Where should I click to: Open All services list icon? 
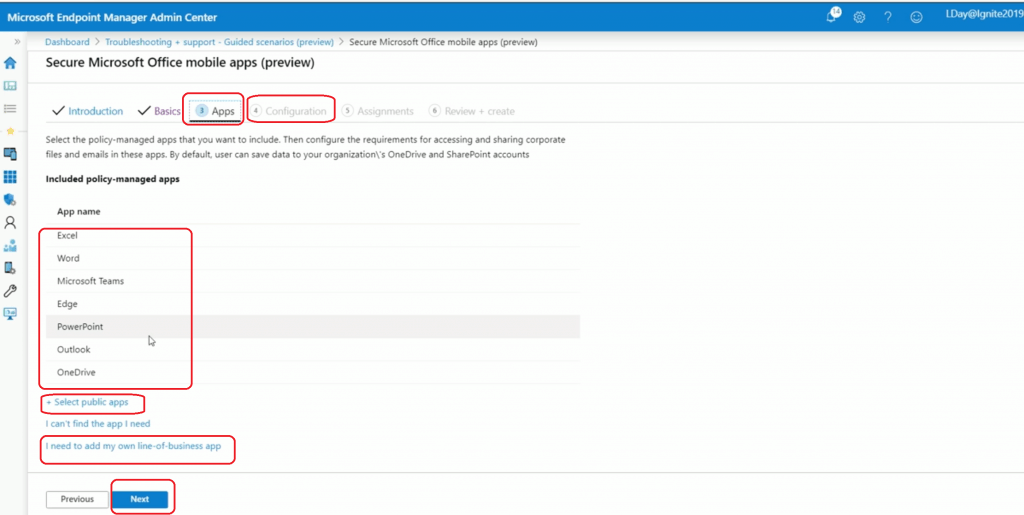point(10,108)
